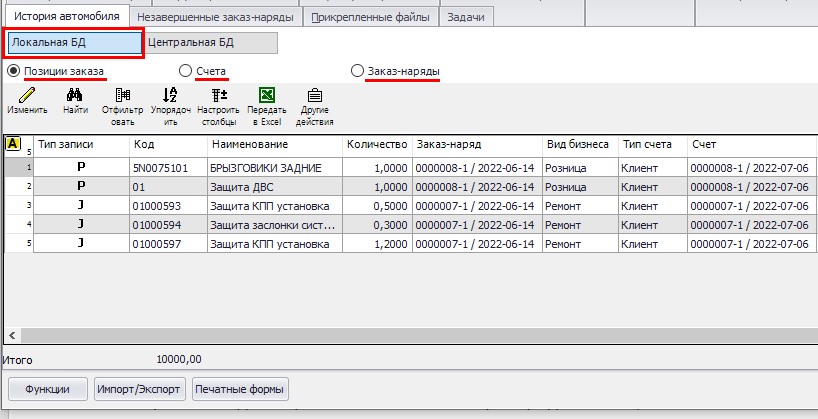The height and width of the screenshot is (419, 818).
Task: Click the yellow A icon in grid corner
Action: point(13,144)
